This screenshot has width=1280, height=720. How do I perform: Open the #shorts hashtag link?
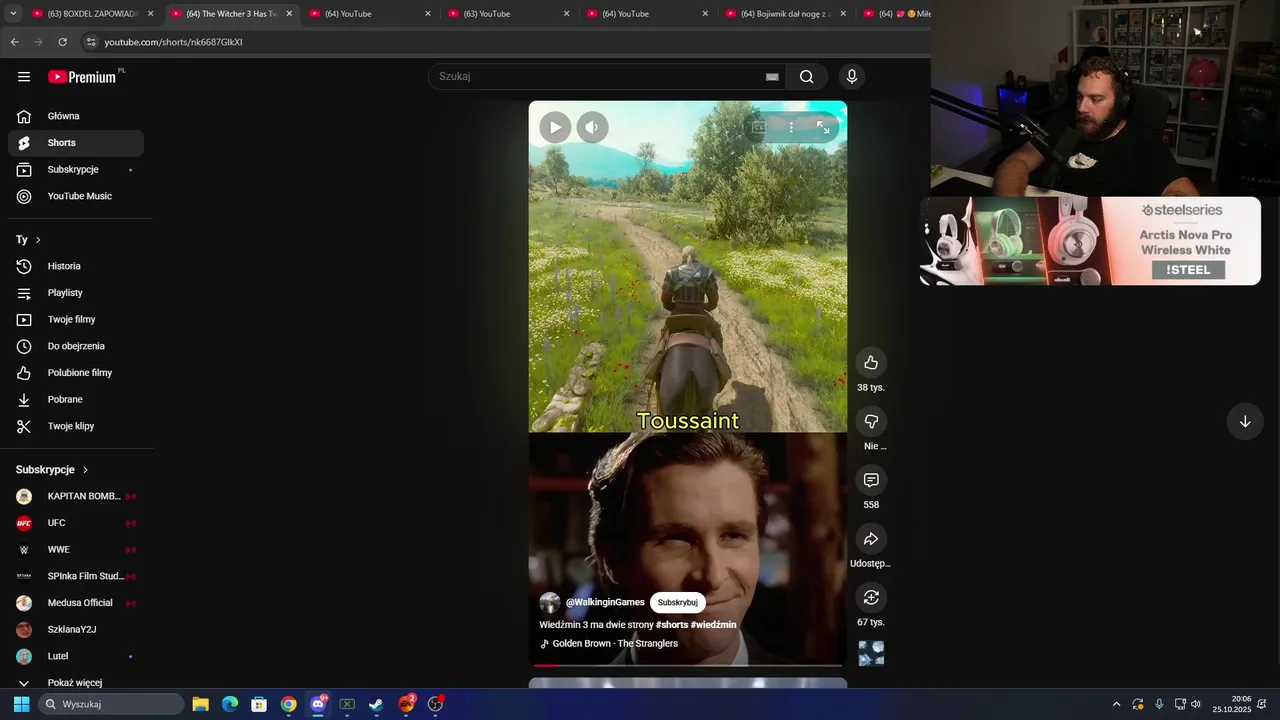672,625
